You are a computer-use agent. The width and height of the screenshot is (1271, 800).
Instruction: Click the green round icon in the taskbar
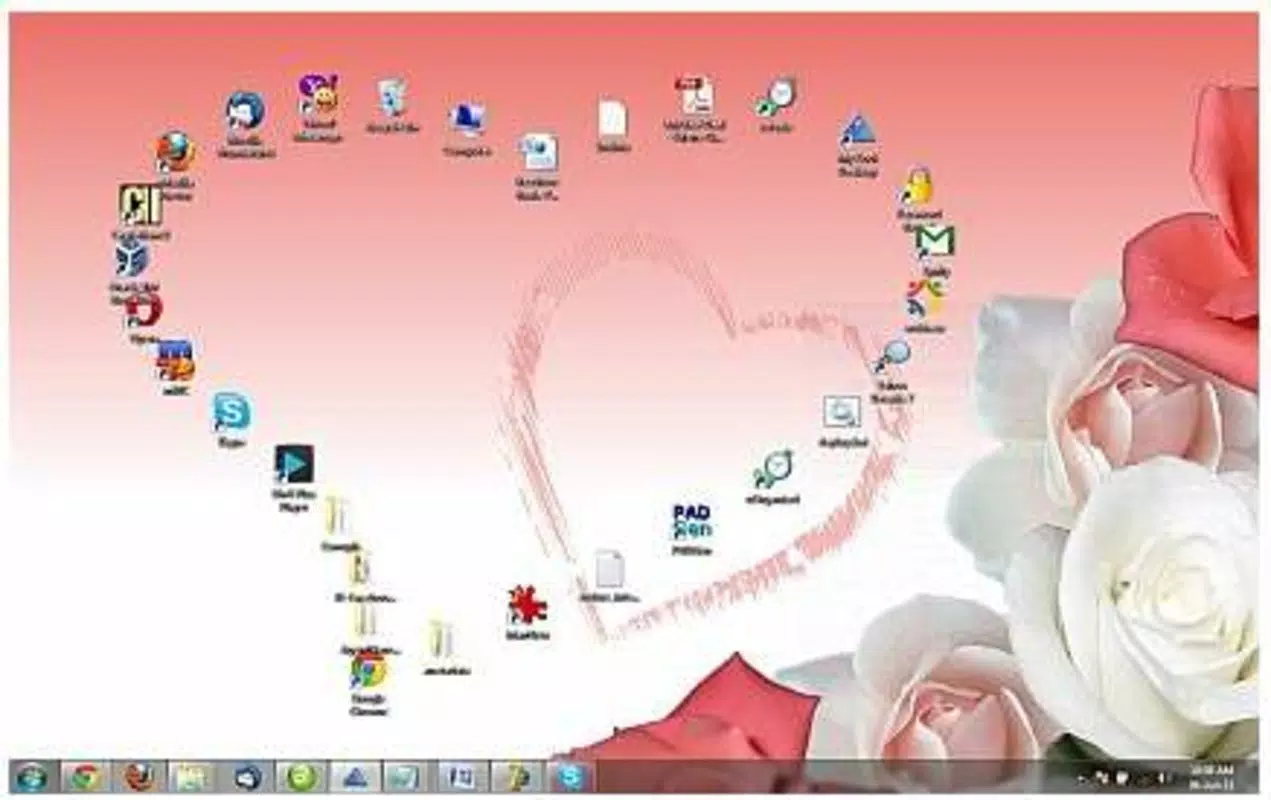coord(299,777)
